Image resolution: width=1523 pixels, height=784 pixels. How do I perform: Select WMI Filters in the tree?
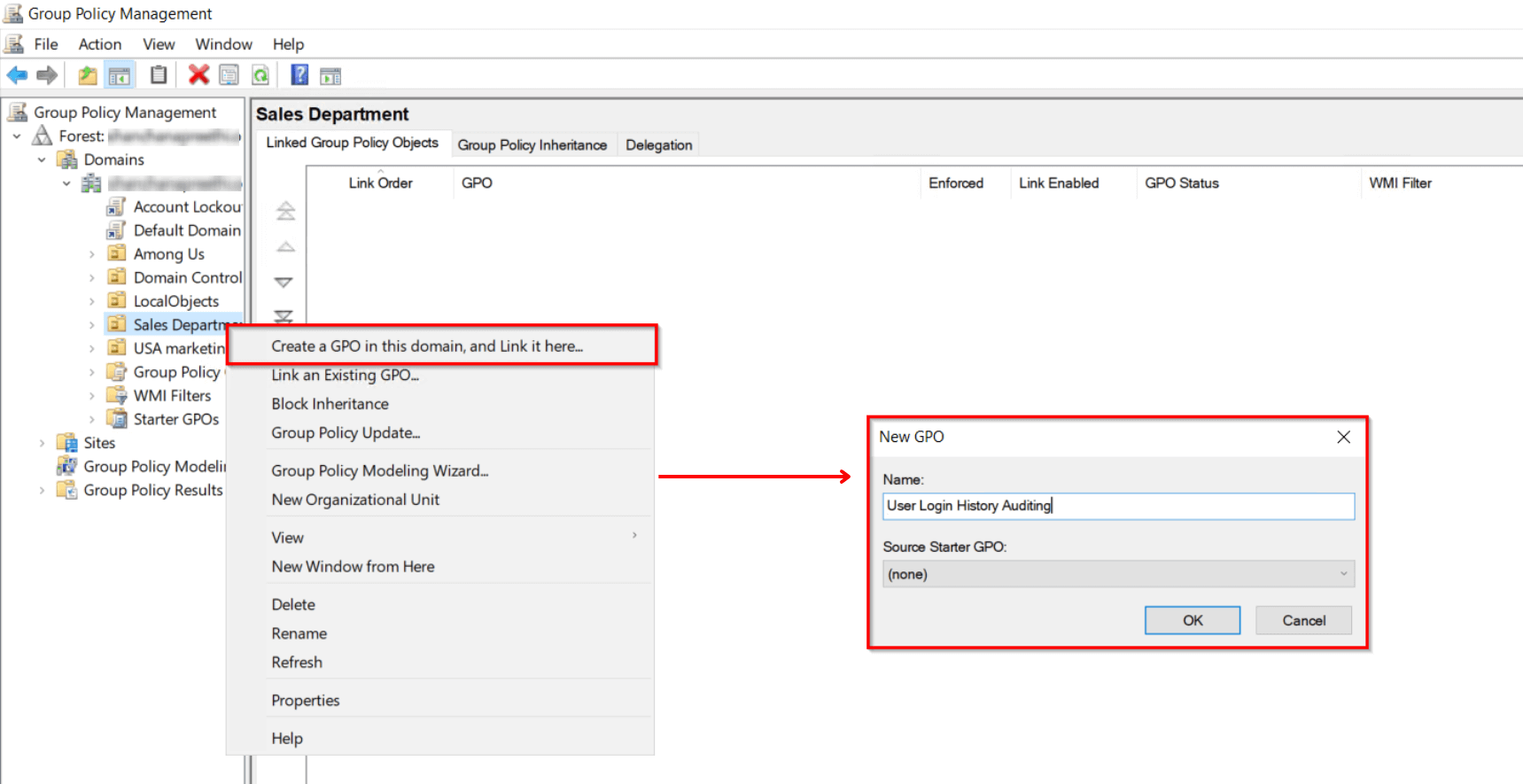pos(172,396)
